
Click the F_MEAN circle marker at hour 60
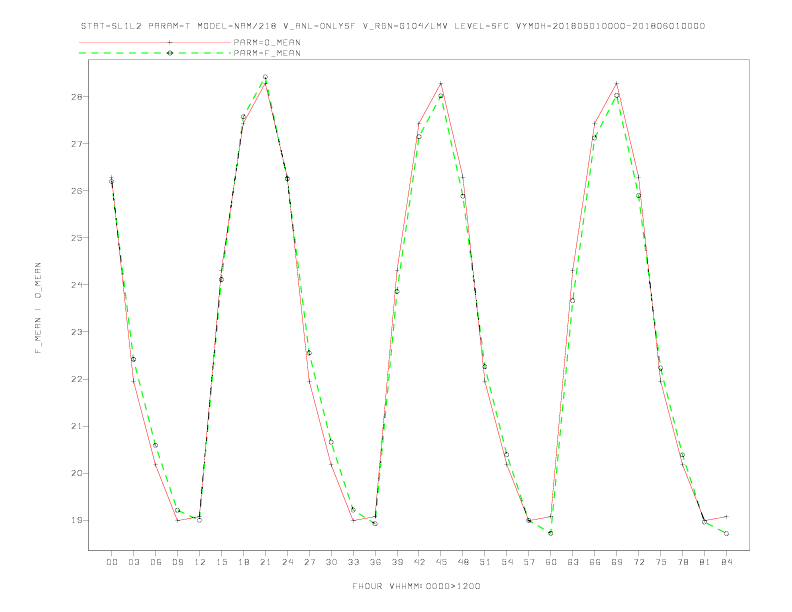tap(551, 533)
